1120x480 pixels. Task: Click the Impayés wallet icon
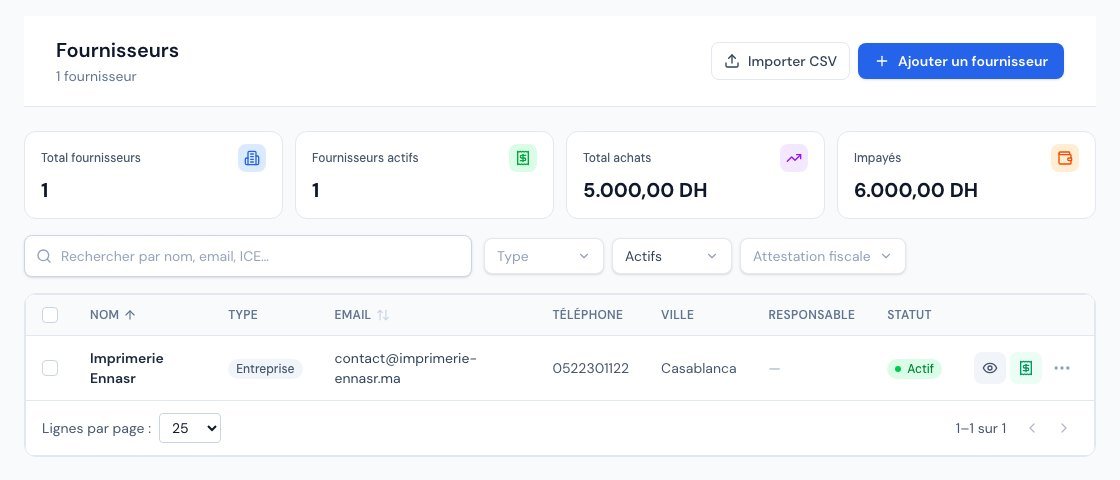[1065, 159]
